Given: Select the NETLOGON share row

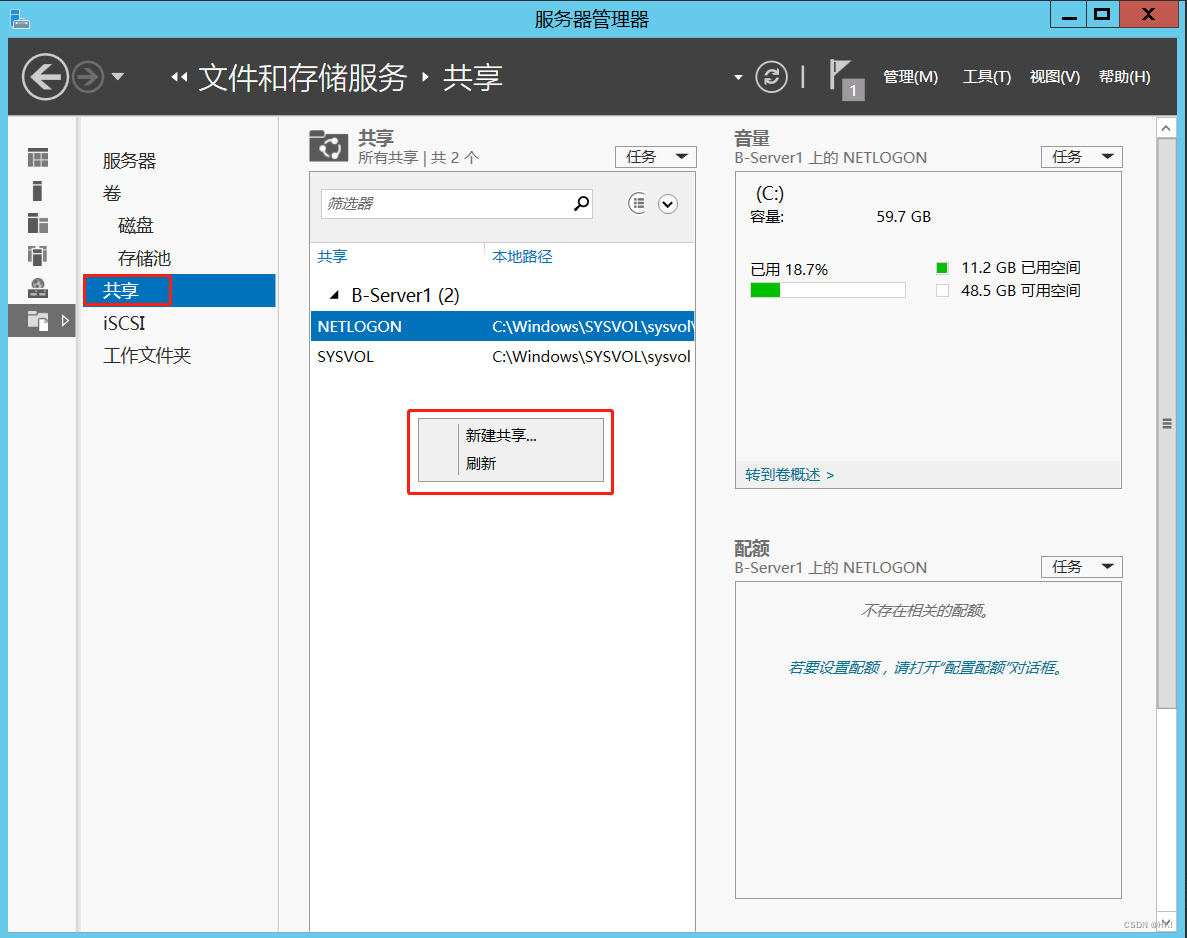Looking at the screenshot, I should tap(503, 326).
